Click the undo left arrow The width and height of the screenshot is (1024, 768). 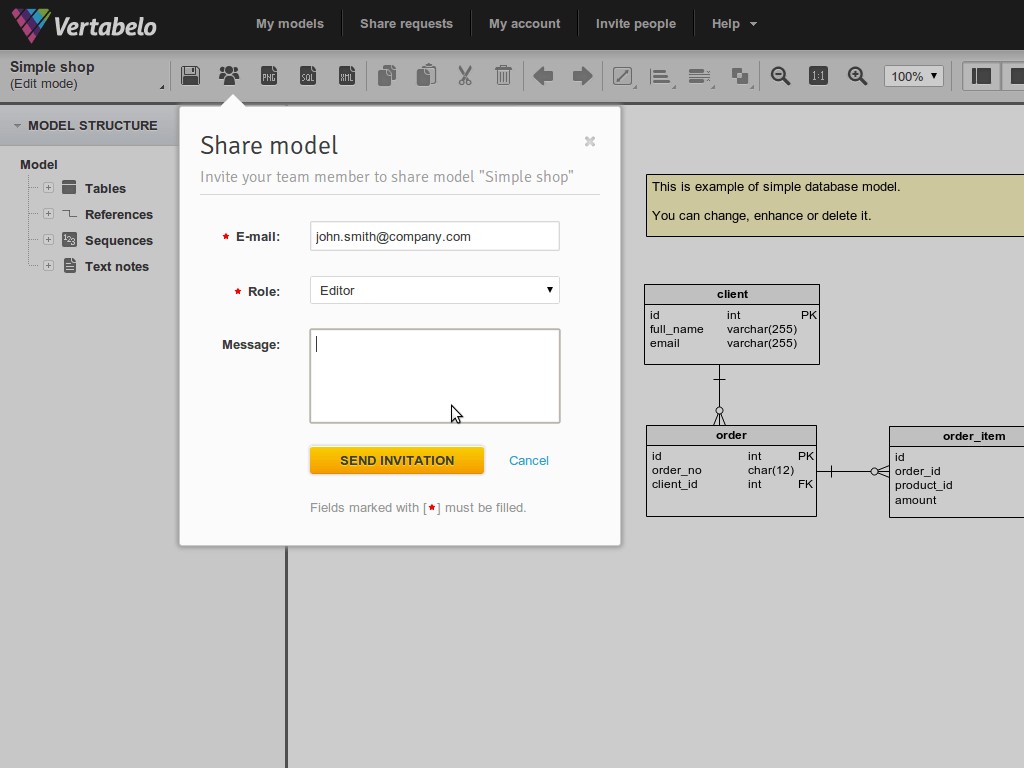pyautogui.click(x=543, y=76)
